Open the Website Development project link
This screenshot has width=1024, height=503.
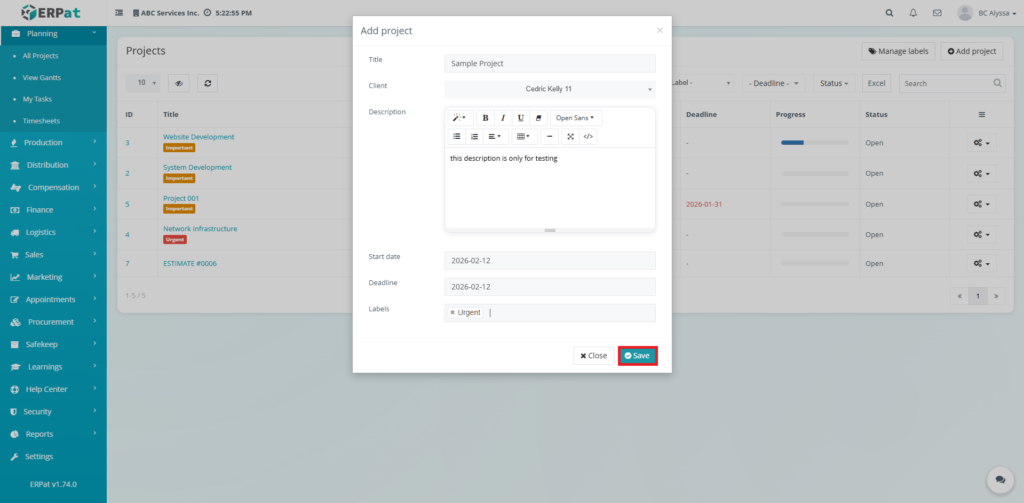point(199,137)
